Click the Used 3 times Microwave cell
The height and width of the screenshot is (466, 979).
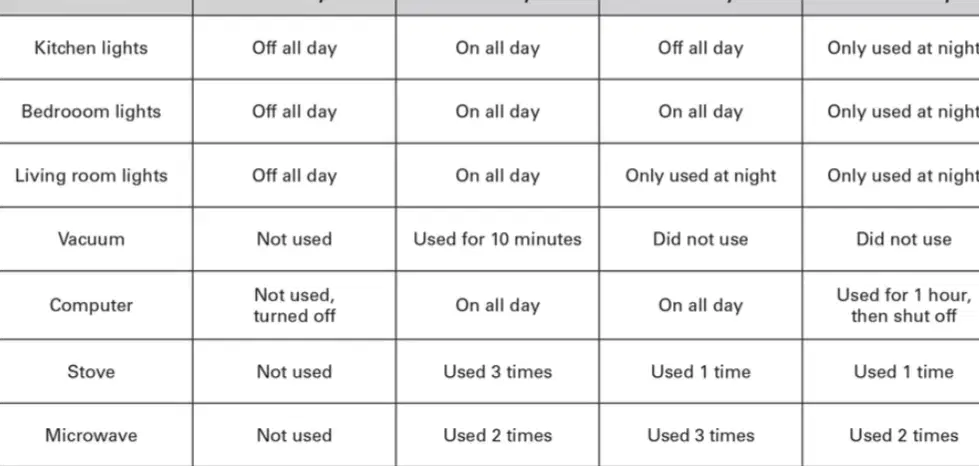pyautogui.click(x=701, y=435)
